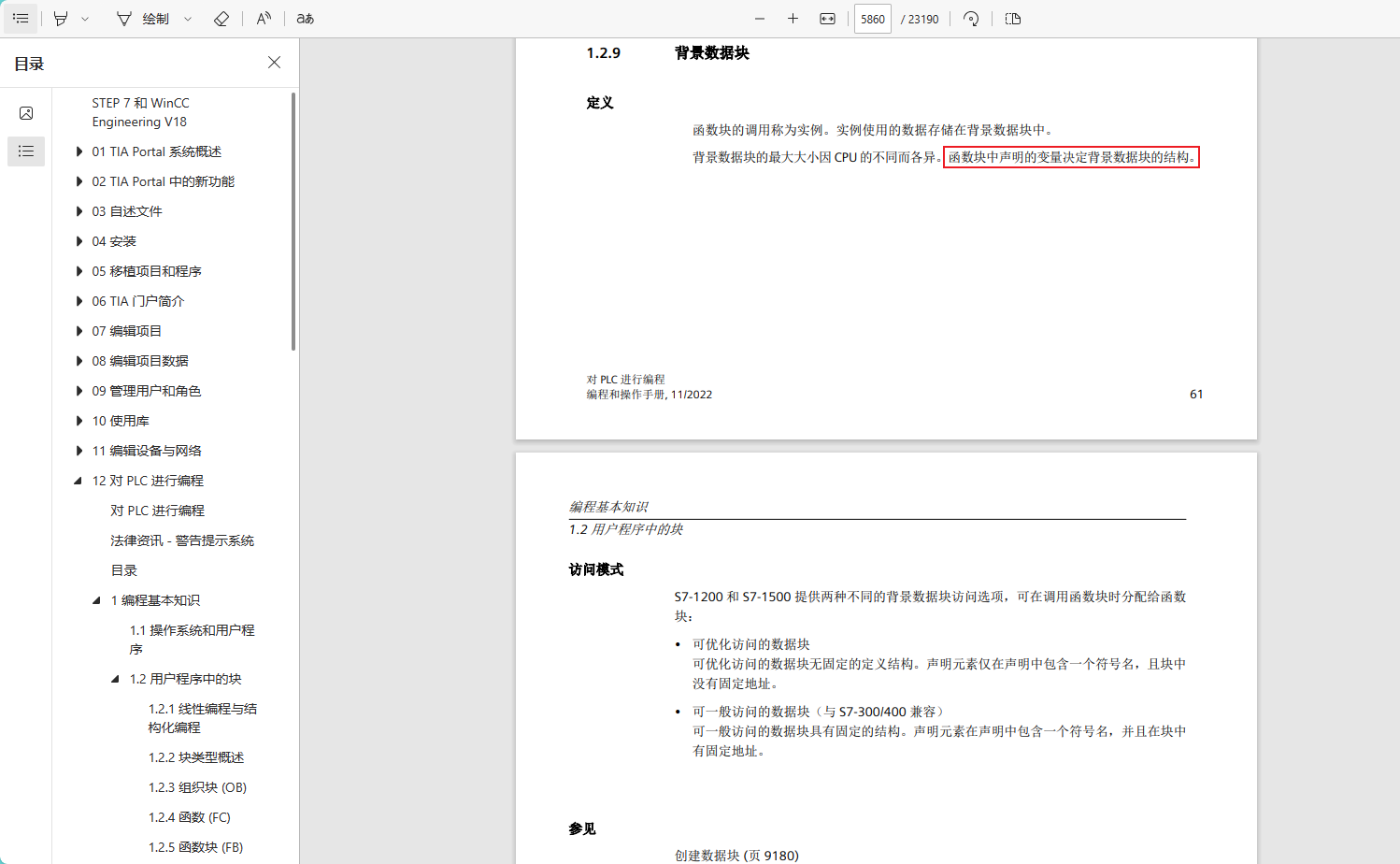Switch to outline list view in sidebar
This screenshot has height=864, width=1400.
point(26,151)
